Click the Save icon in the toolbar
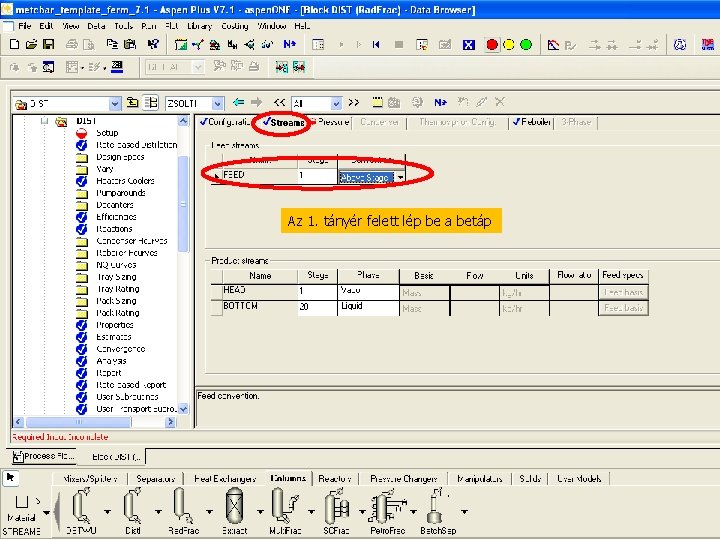 (47, 45)
